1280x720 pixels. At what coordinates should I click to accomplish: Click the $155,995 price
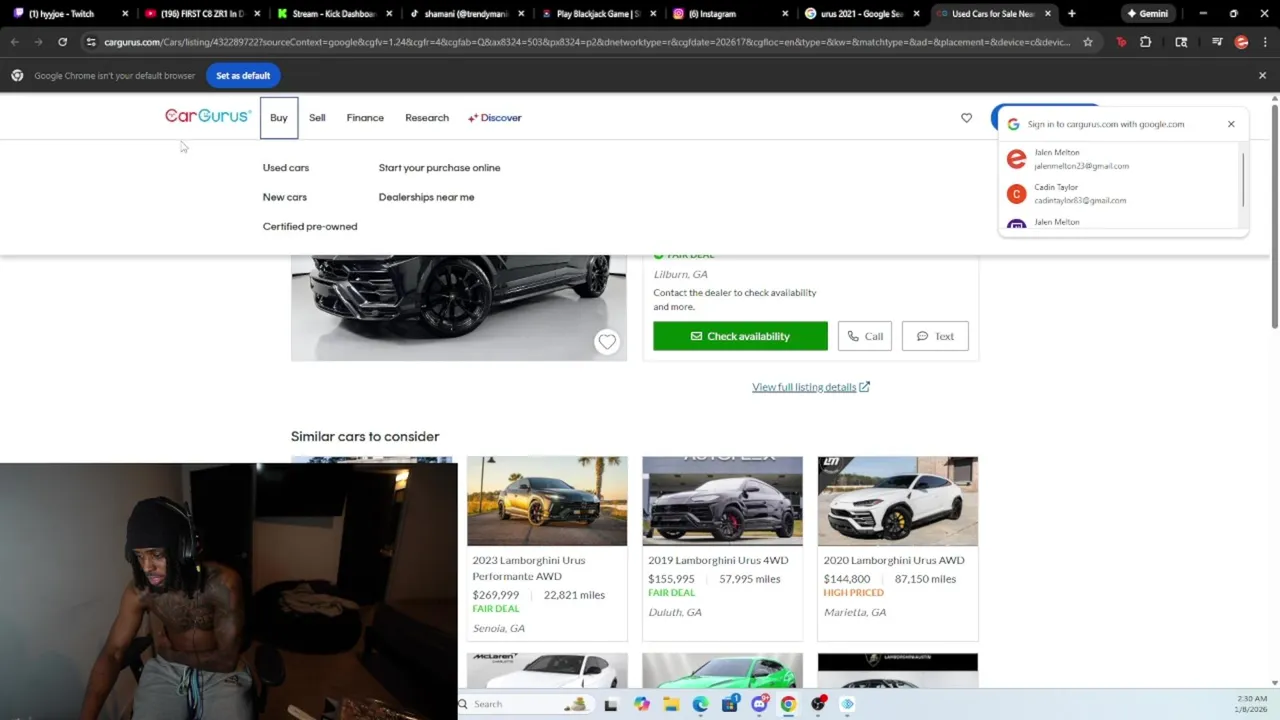pos(671,579)
